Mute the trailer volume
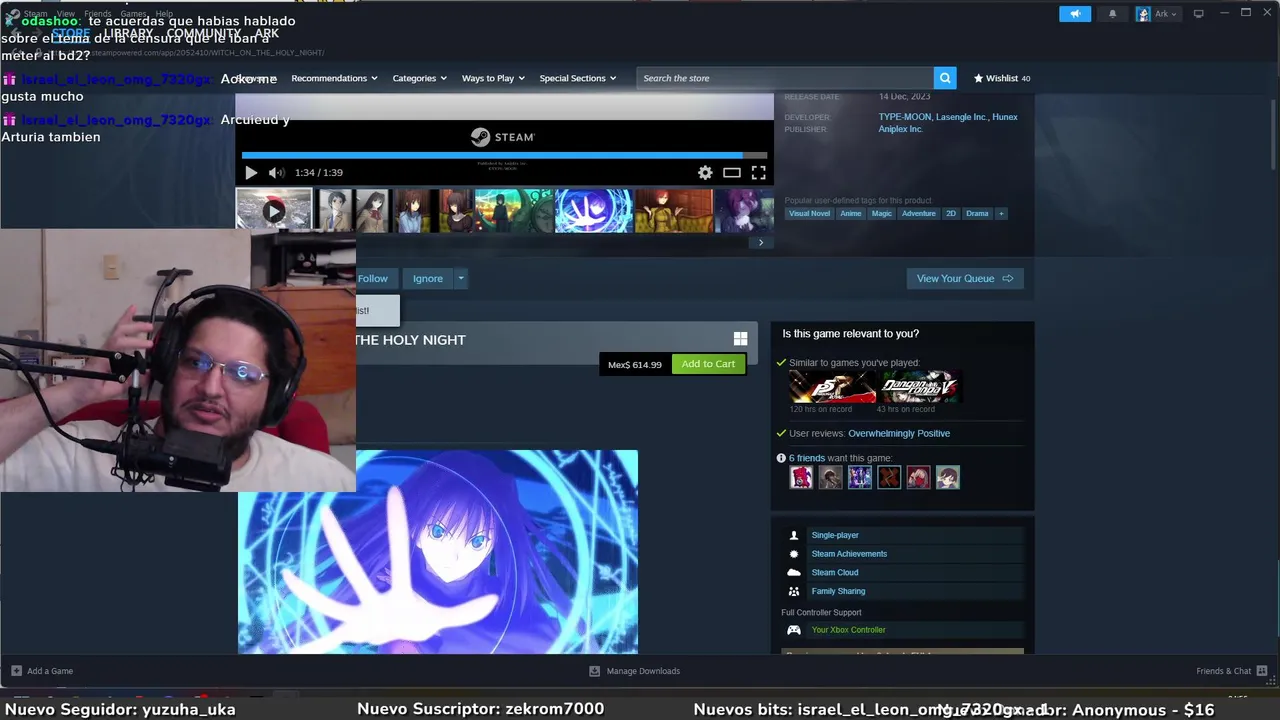The image size is (1280, 720). click(x=277, y=172)
